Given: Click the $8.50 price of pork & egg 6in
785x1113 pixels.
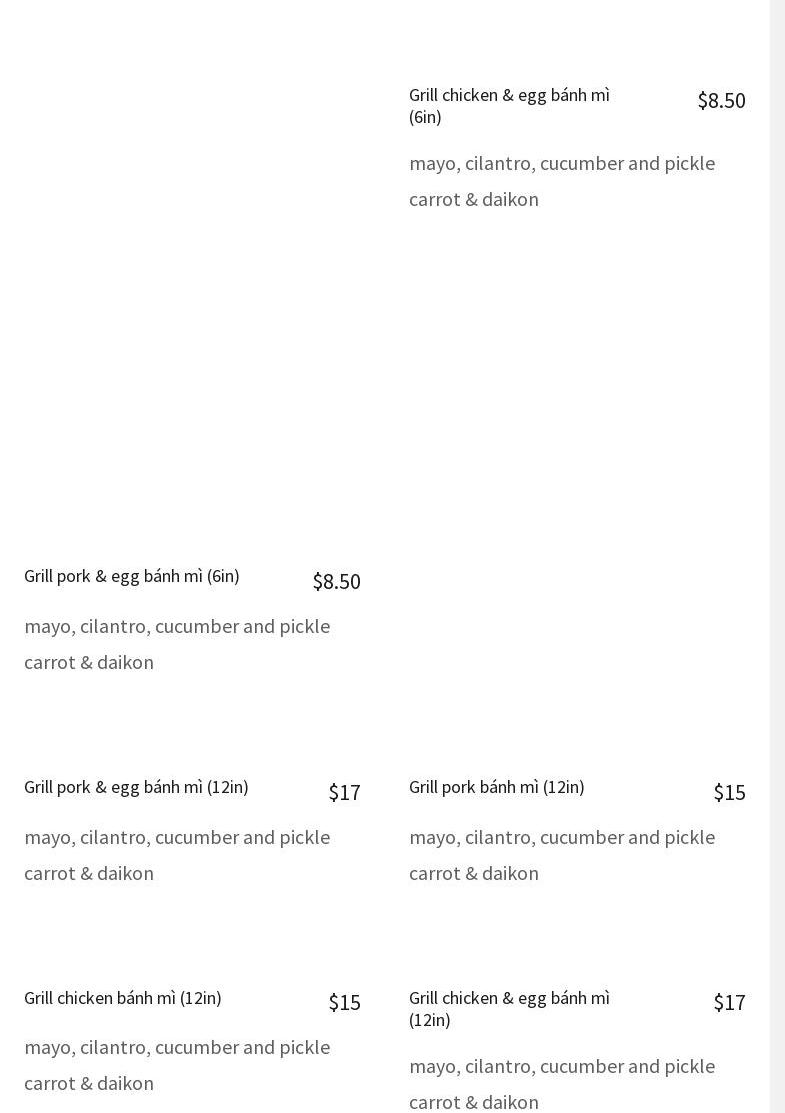Looking at the screenshot, I should [x=336, y=581].
